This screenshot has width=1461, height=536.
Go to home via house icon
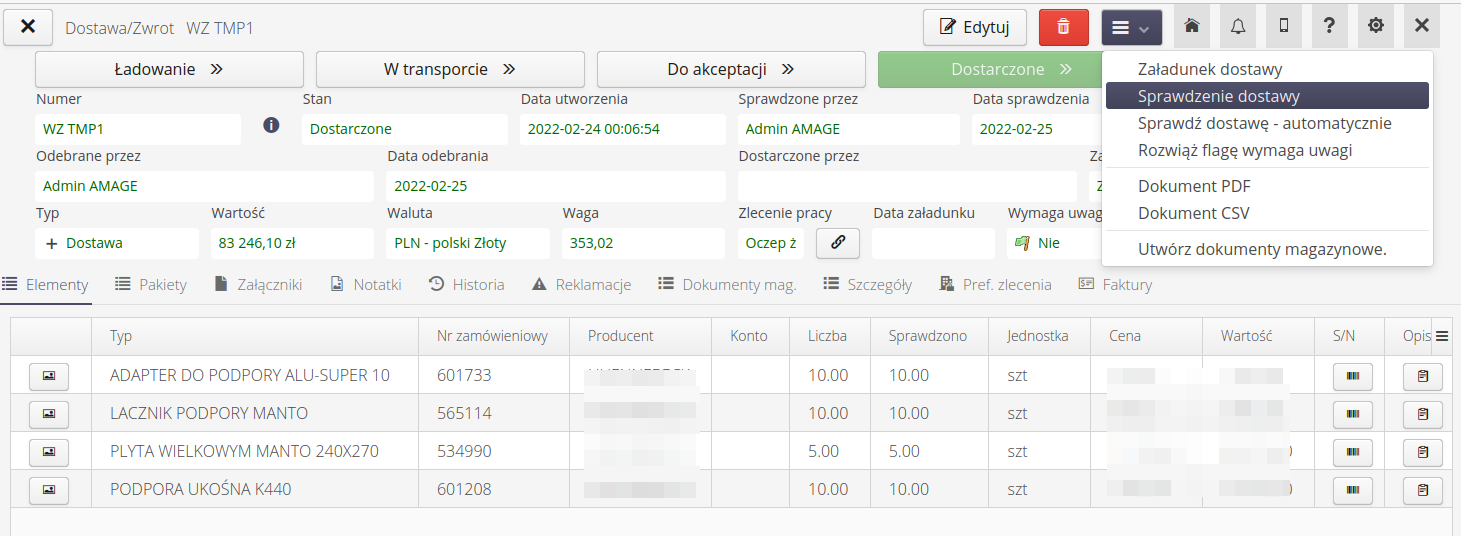click(1191, 27)
